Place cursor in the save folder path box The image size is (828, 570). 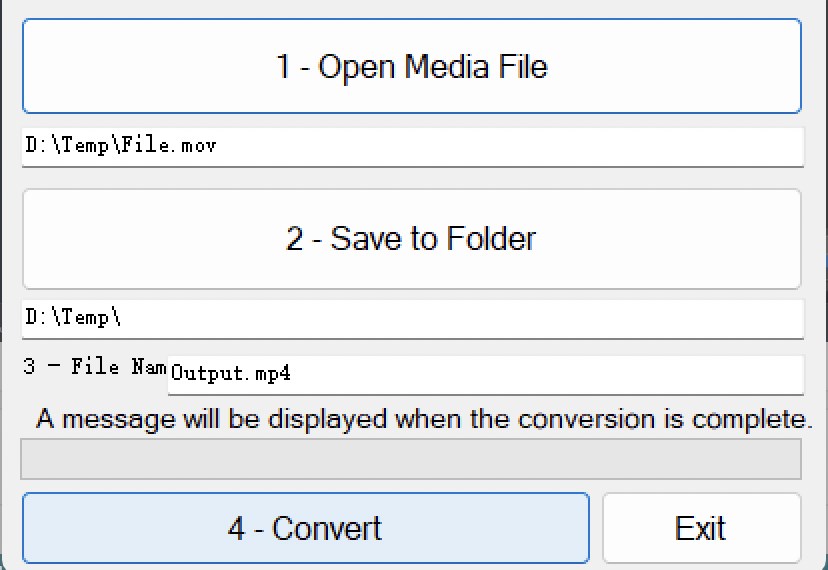412,319
